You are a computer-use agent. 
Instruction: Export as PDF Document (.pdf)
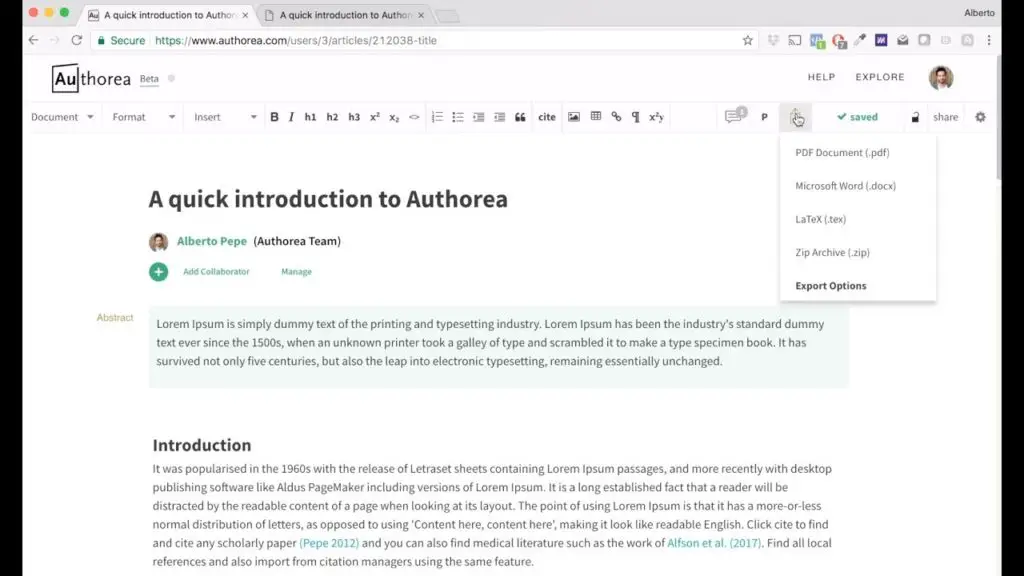842,152
